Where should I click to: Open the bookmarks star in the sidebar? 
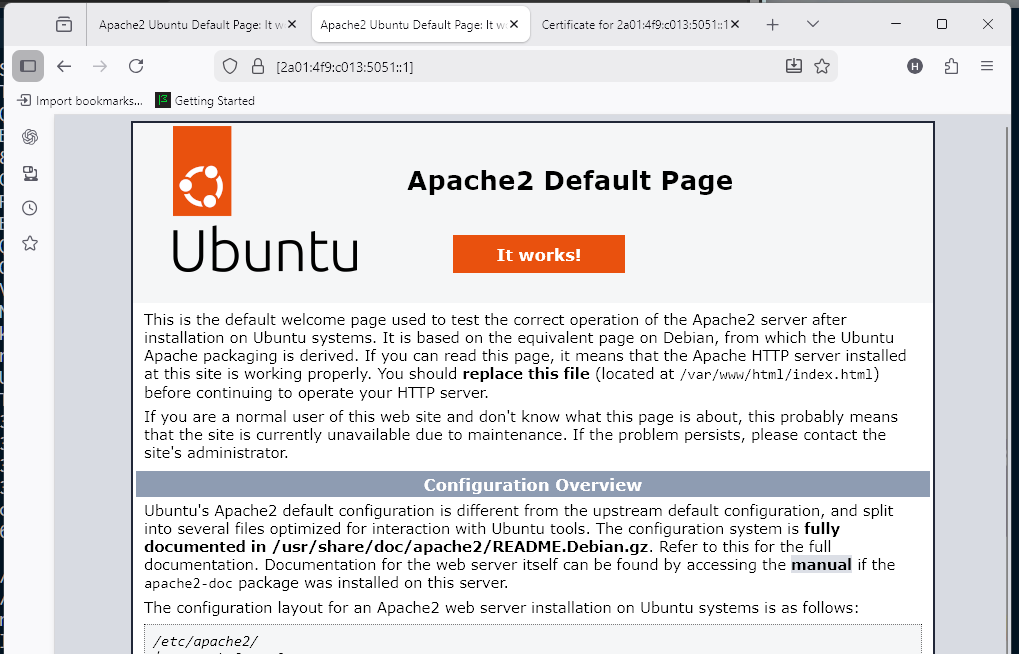coord(30,243)
